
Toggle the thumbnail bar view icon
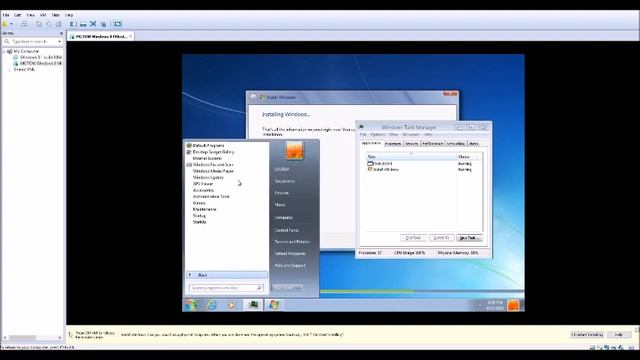(83, 24)
